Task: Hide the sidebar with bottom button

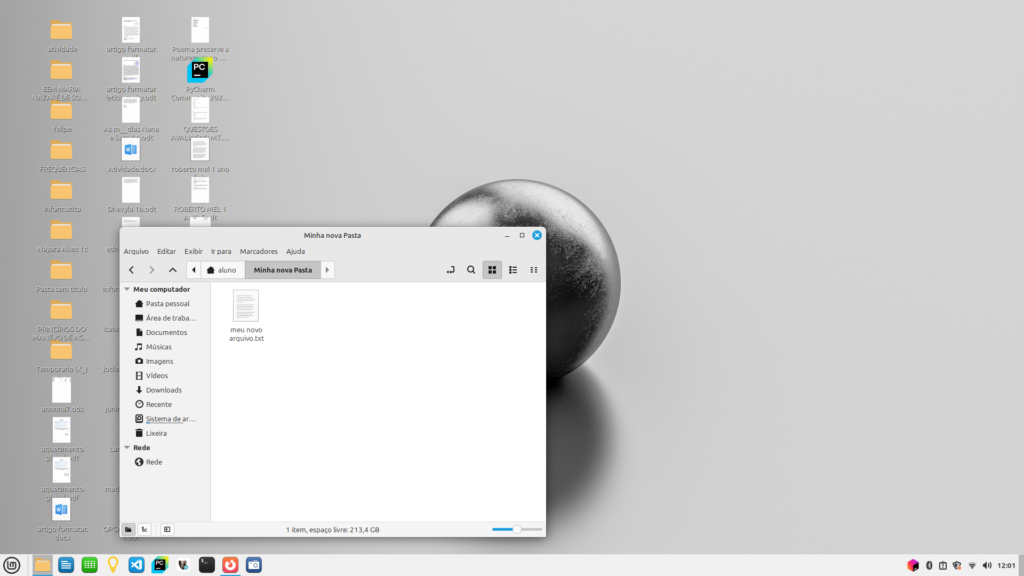Action: 167,528
